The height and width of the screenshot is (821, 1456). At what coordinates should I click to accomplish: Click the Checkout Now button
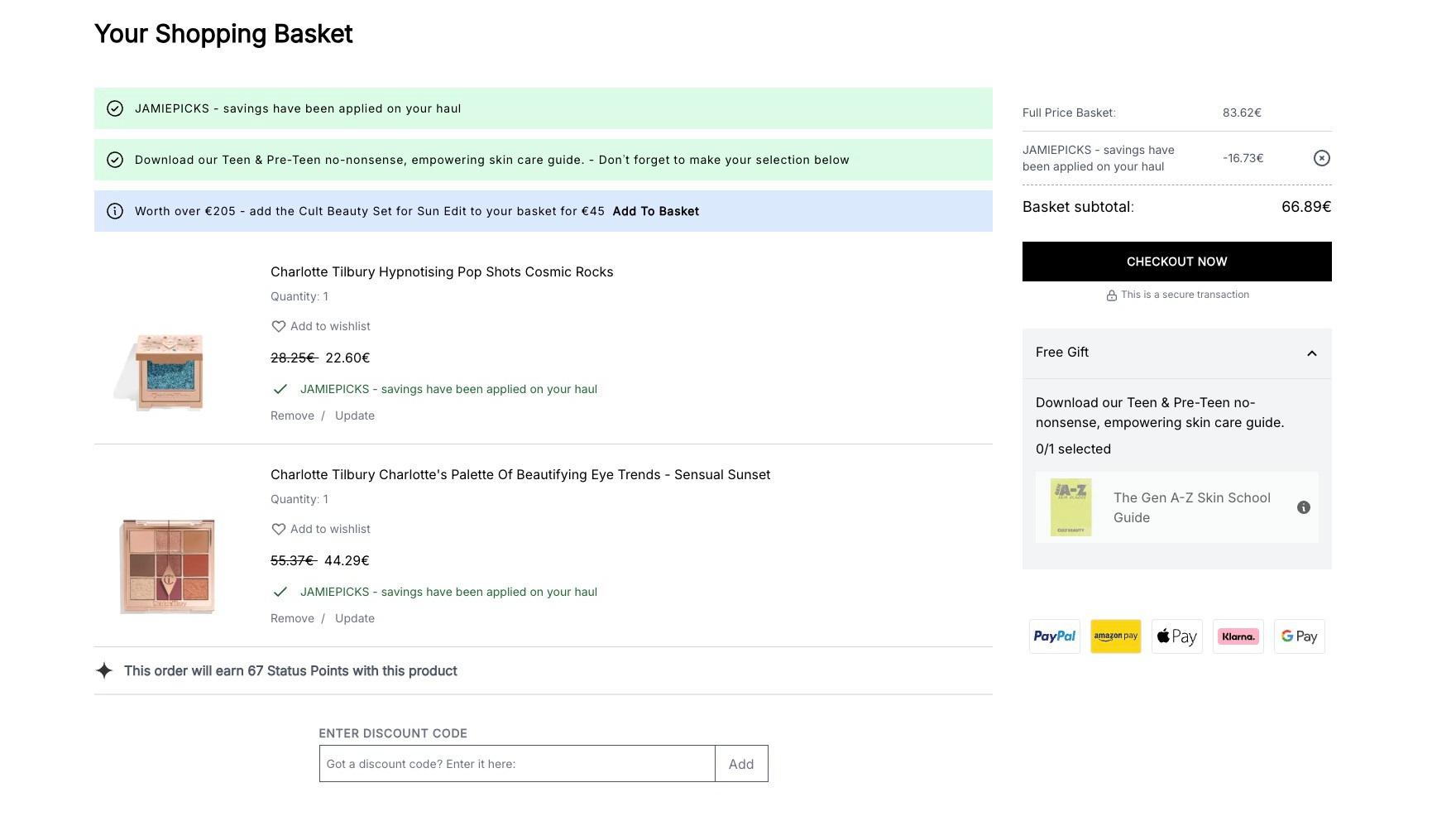(x=1176, y=262)
